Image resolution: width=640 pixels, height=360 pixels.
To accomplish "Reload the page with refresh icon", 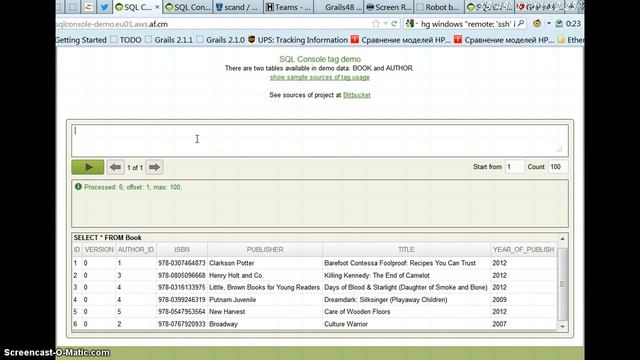I will (x=394, y=24).
